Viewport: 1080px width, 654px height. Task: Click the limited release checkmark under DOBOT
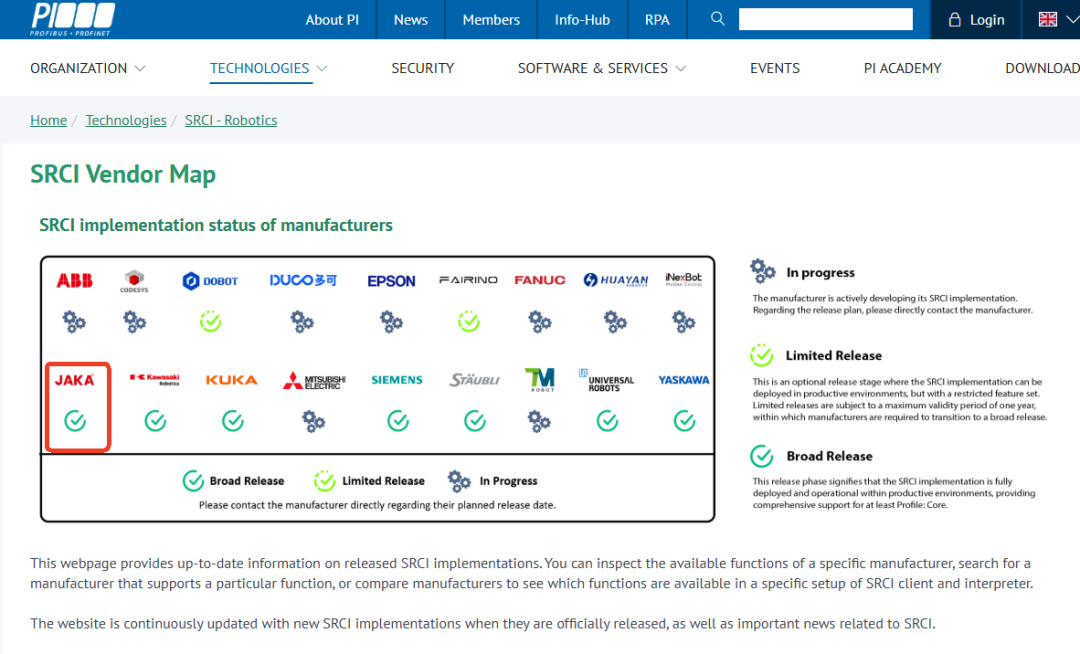[211, 321]
